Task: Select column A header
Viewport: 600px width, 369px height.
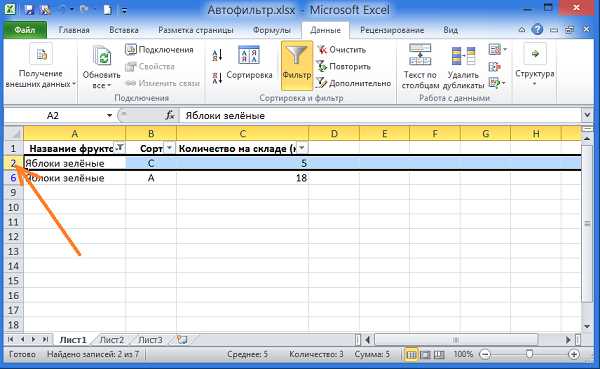Action: [x=75, y=134]
